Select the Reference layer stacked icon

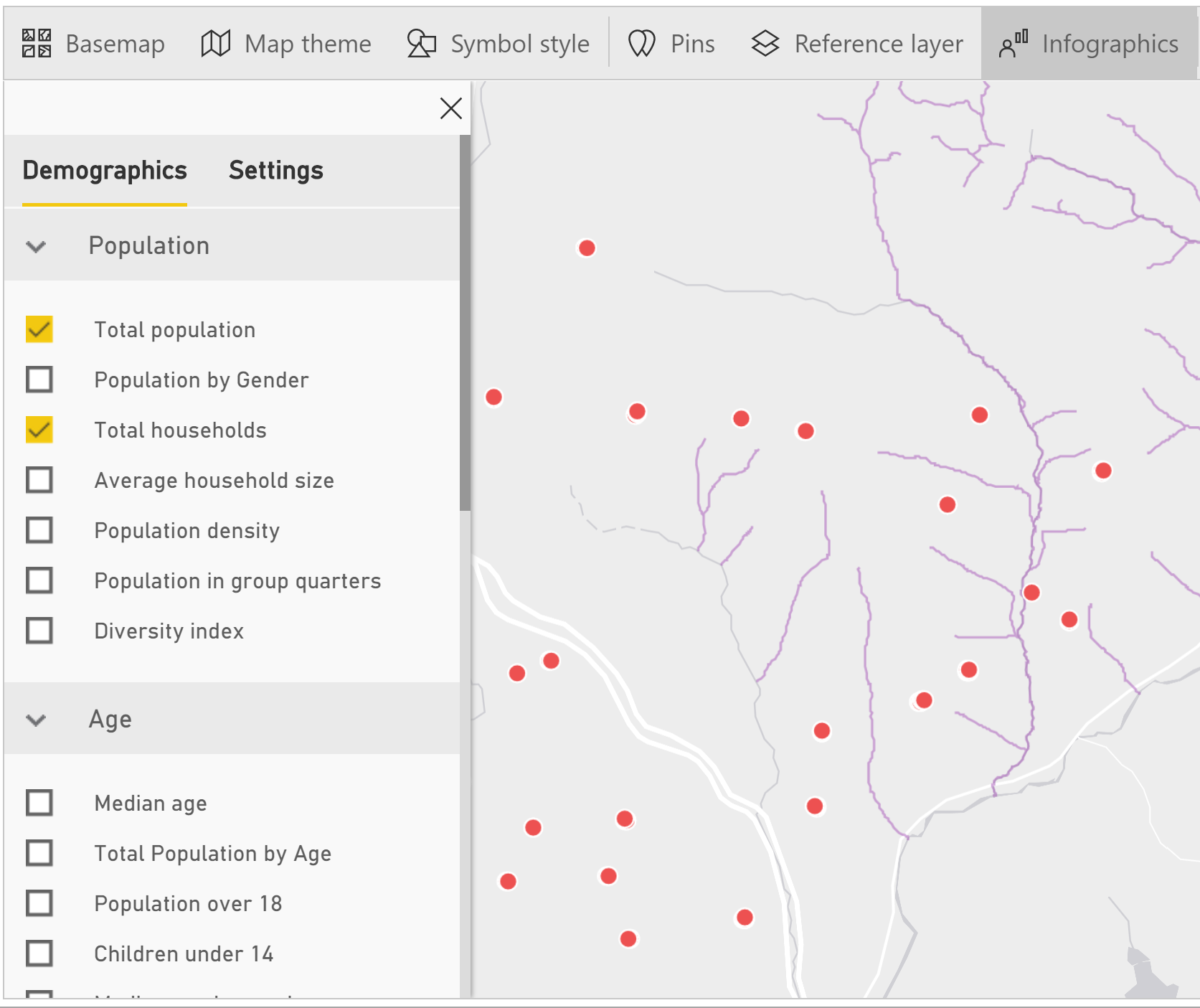[x=765, y=43]
